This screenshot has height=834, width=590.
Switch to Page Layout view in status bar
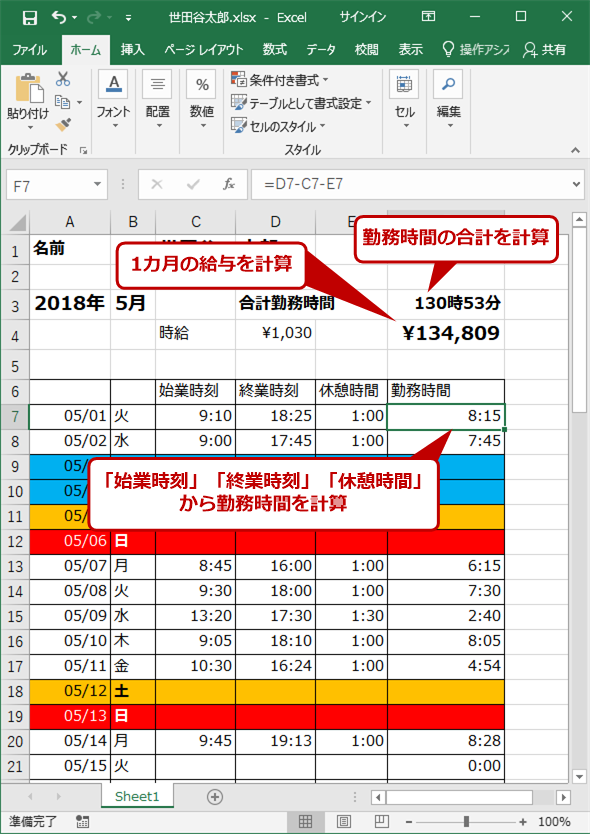[344, 821]
